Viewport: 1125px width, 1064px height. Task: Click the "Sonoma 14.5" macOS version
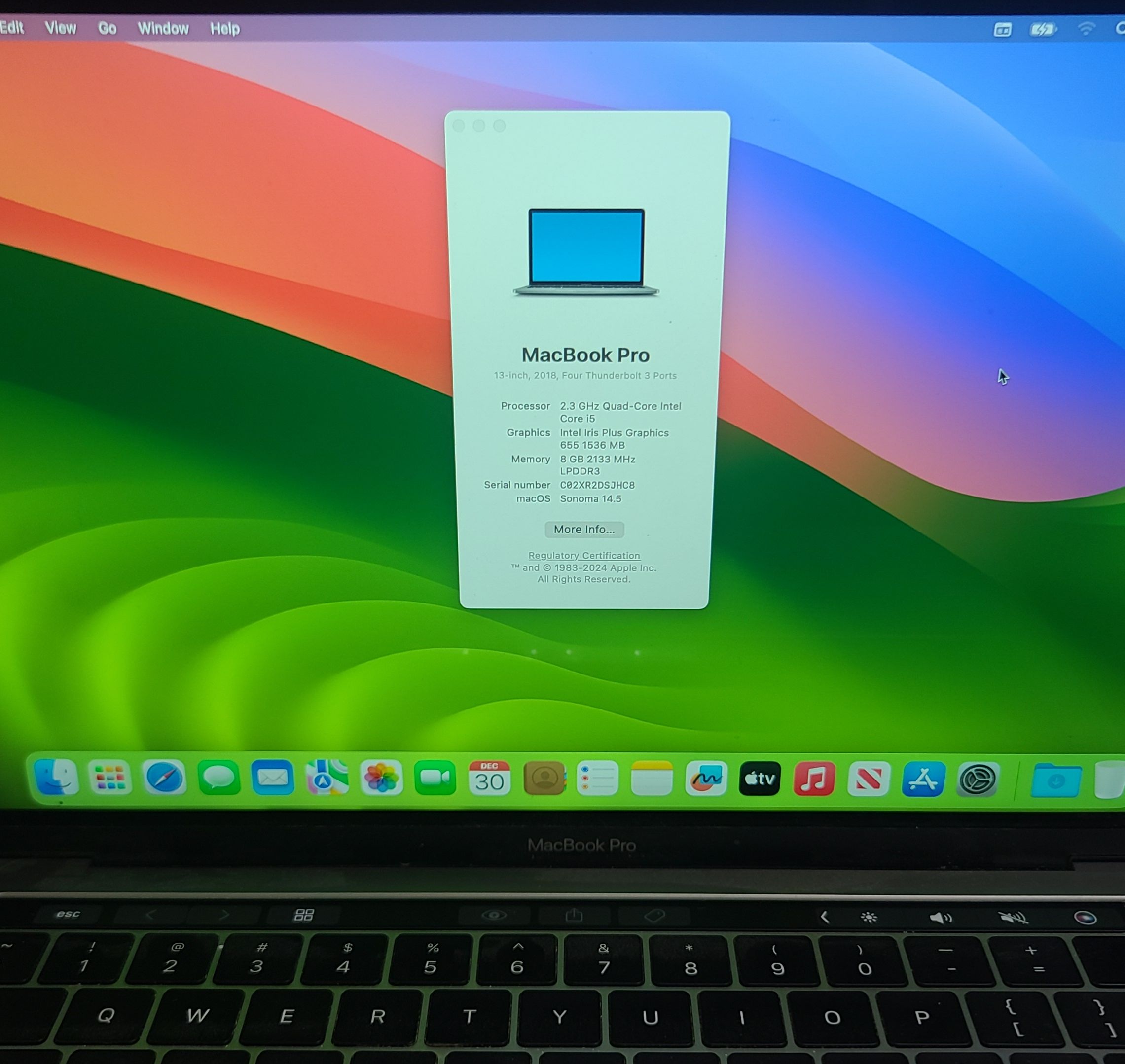click(x=590, y=498)
